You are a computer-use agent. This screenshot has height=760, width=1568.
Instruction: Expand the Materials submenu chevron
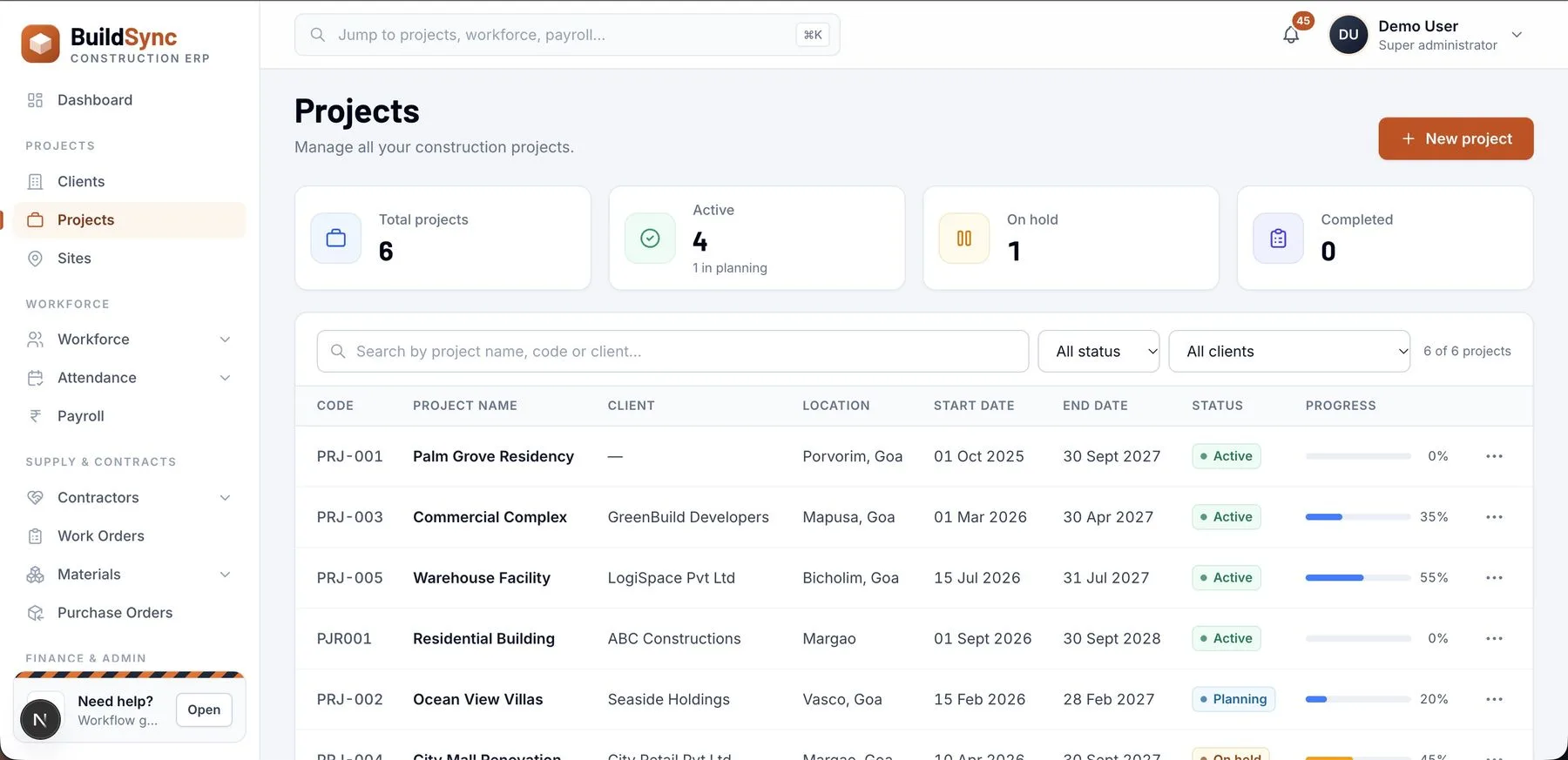click(225, 575)
